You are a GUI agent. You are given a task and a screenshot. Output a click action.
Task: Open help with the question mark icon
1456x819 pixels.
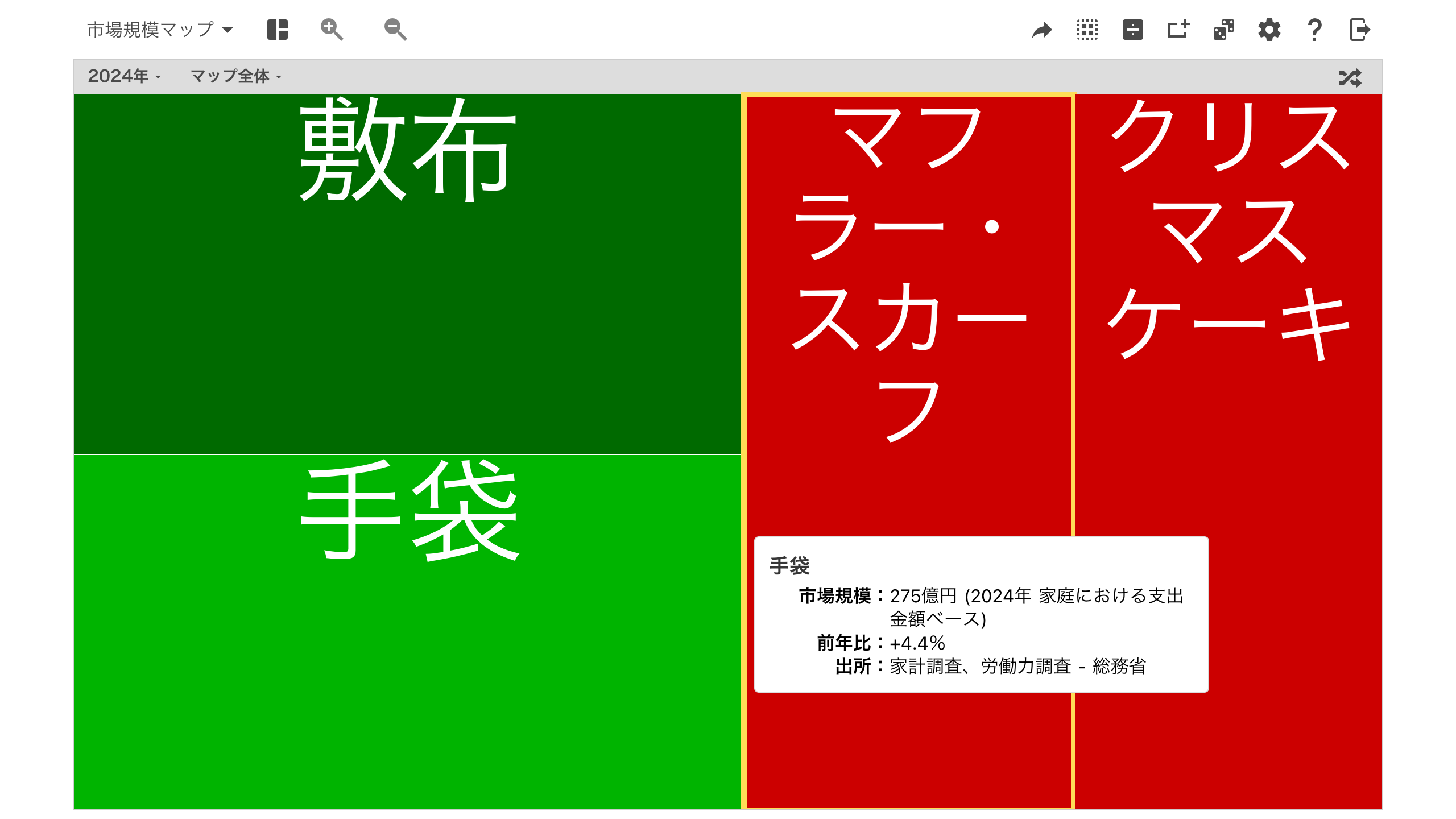click(1314, 30)
